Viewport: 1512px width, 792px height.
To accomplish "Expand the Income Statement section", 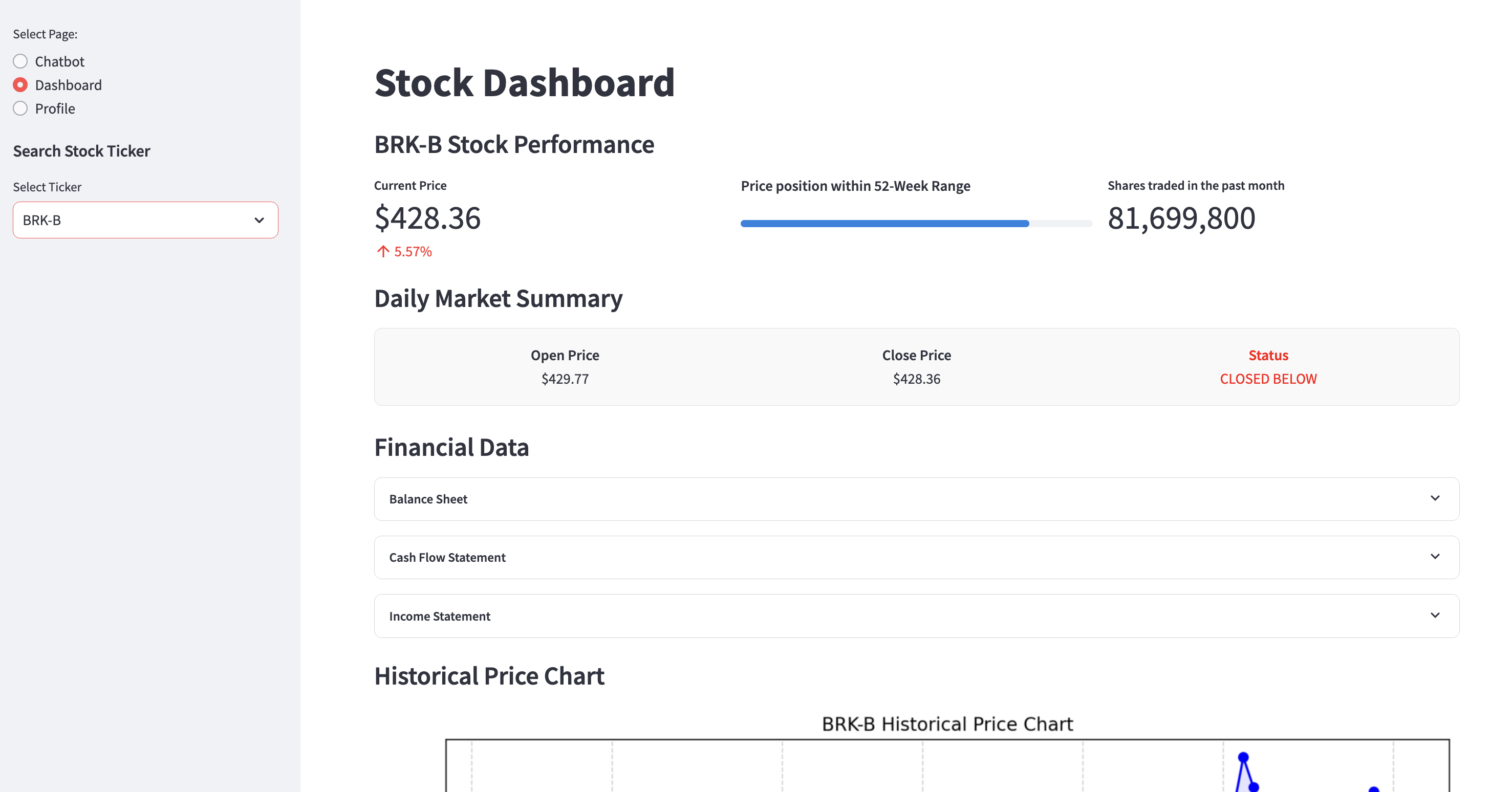I will [916, 616].
